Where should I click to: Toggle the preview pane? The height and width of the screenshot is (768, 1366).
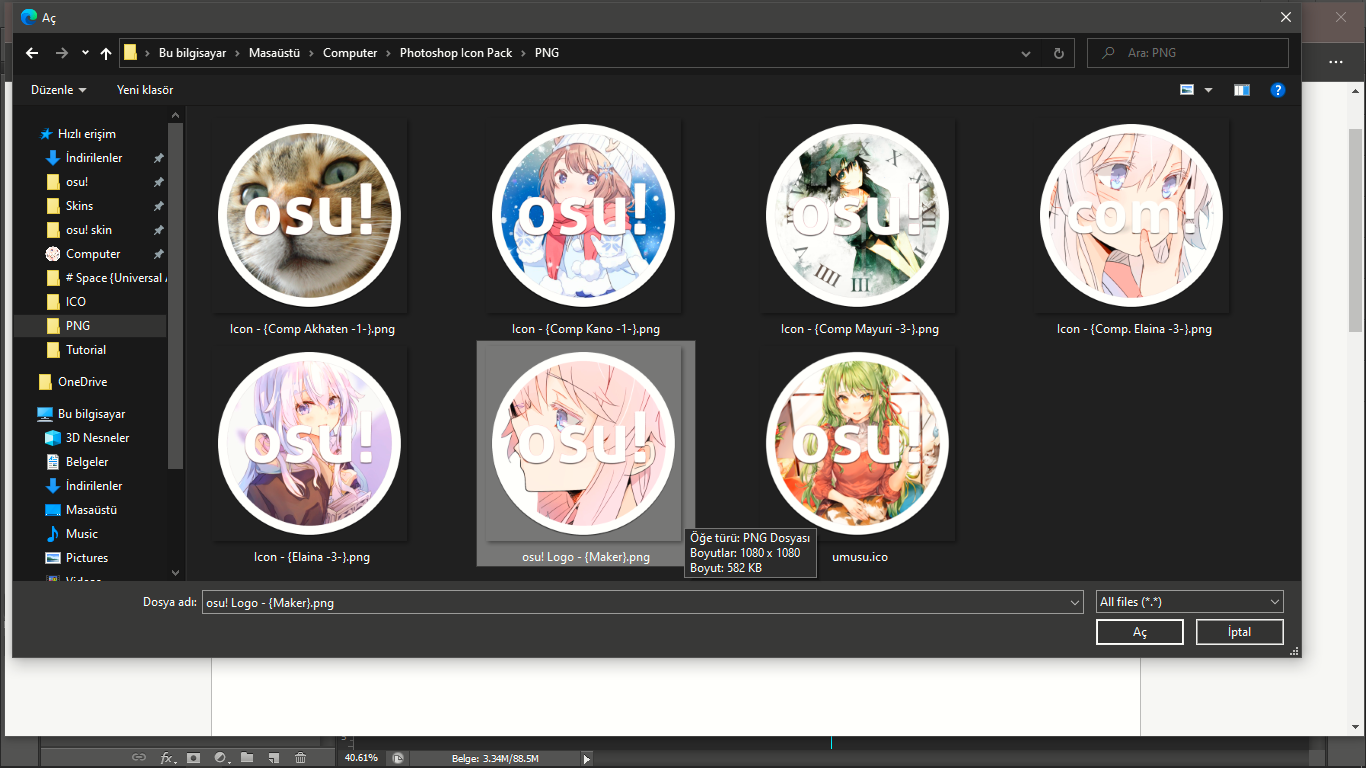point(1242,90)
